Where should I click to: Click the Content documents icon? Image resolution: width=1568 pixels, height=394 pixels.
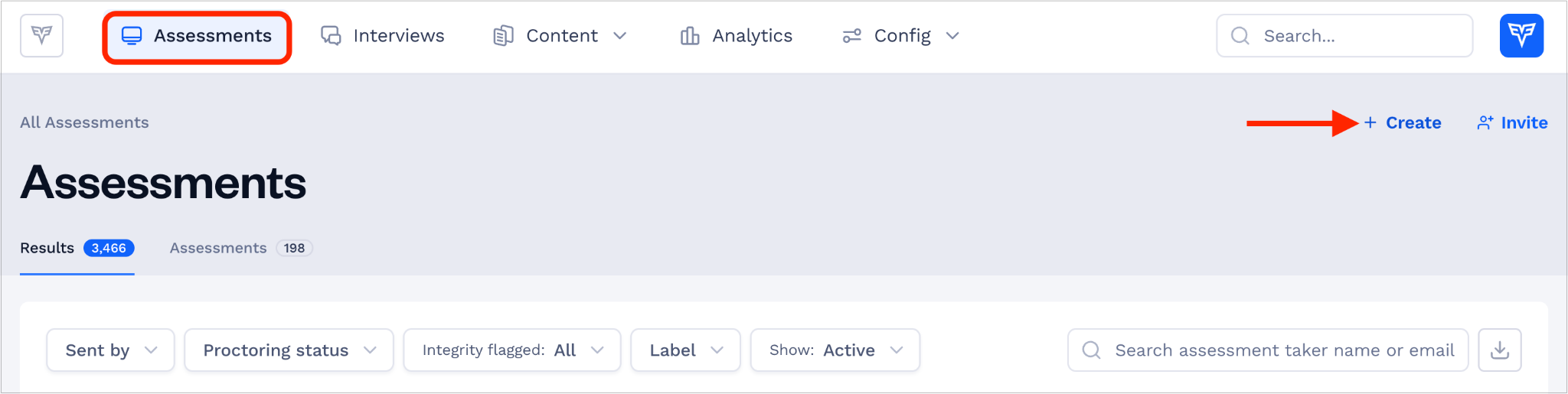(503, 36)
